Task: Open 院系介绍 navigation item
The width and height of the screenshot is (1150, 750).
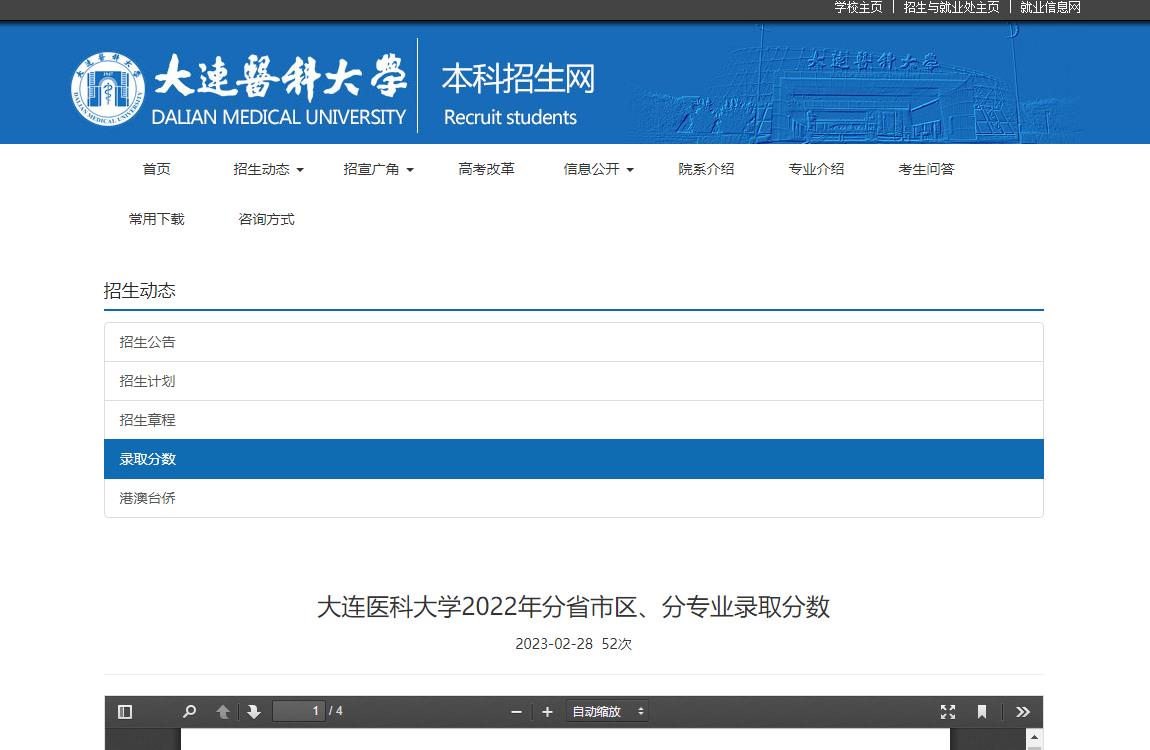Action: [x=706, y=169]
